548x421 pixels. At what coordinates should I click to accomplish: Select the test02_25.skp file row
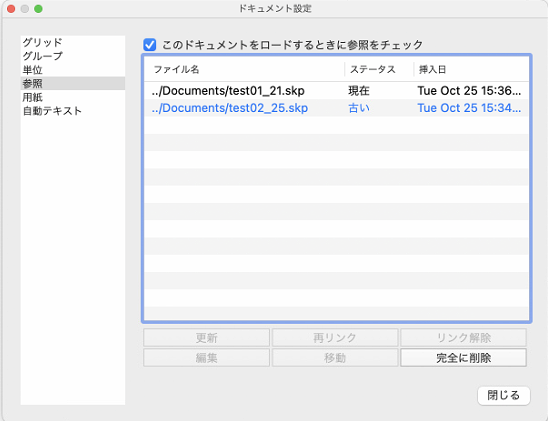pyautogui.click(x=336, y=108)
